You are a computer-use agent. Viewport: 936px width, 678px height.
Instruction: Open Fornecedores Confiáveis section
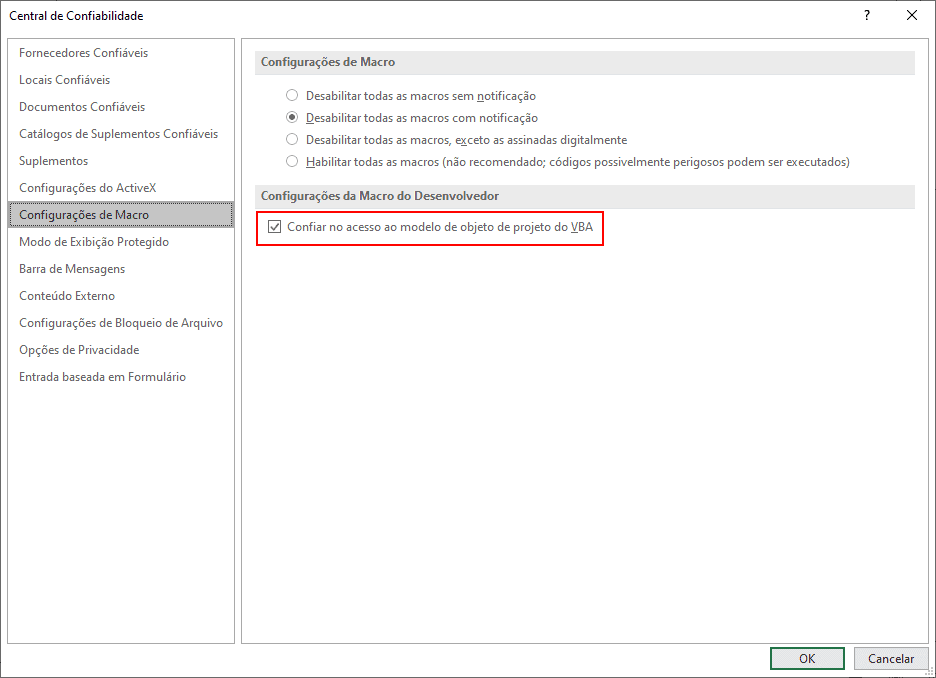(x=83, y=53)
